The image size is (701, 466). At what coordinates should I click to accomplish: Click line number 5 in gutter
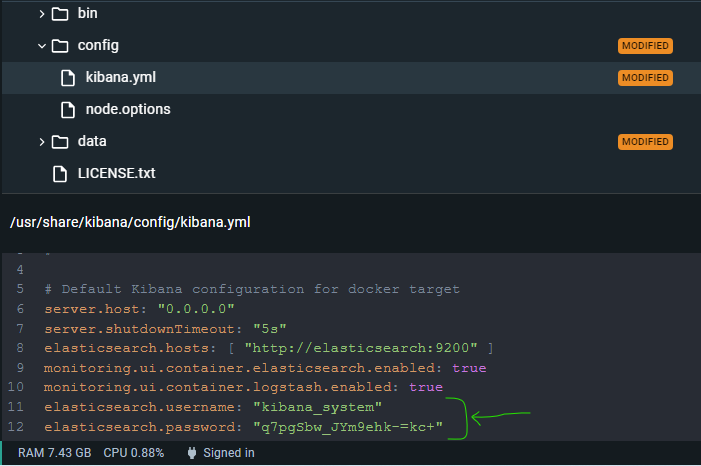tap(20, 289)
